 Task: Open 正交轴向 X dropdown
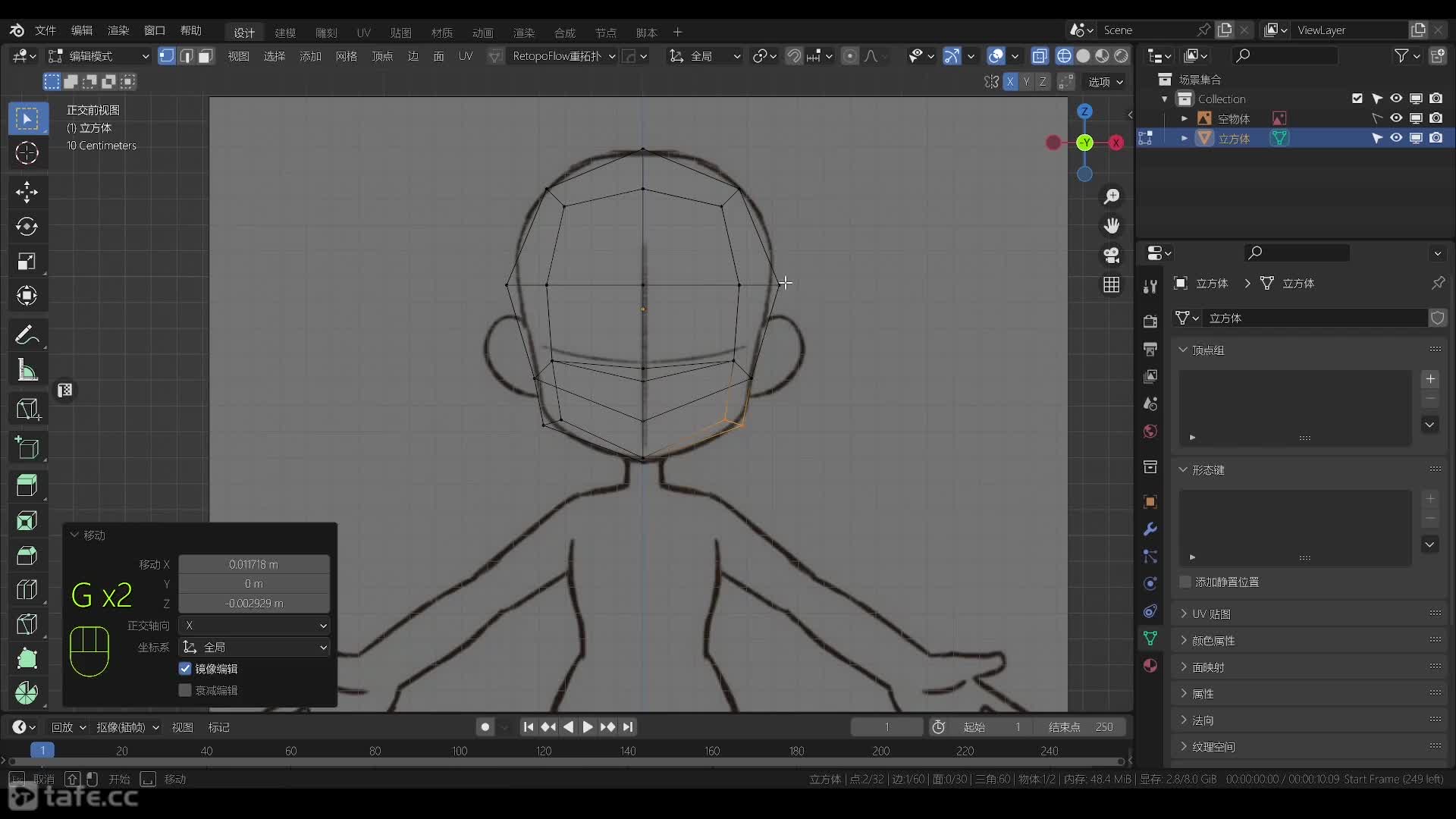coord(254,626)
